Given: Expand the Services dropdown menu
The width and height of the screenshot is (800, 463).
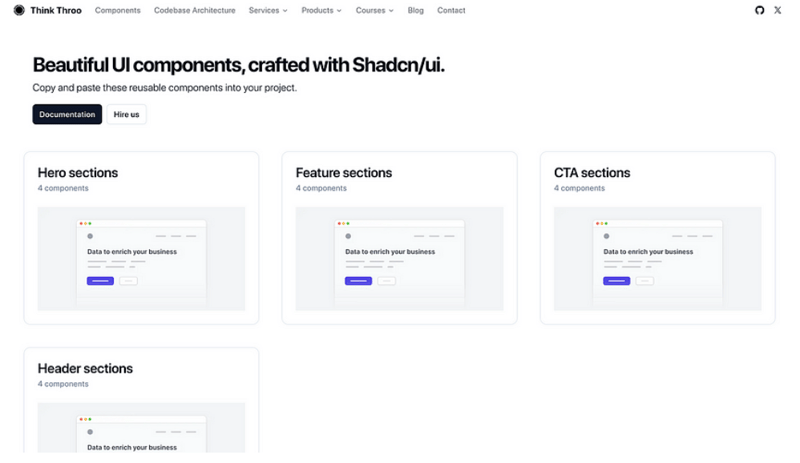Looking at the screenshot, I should pos(268,10).
